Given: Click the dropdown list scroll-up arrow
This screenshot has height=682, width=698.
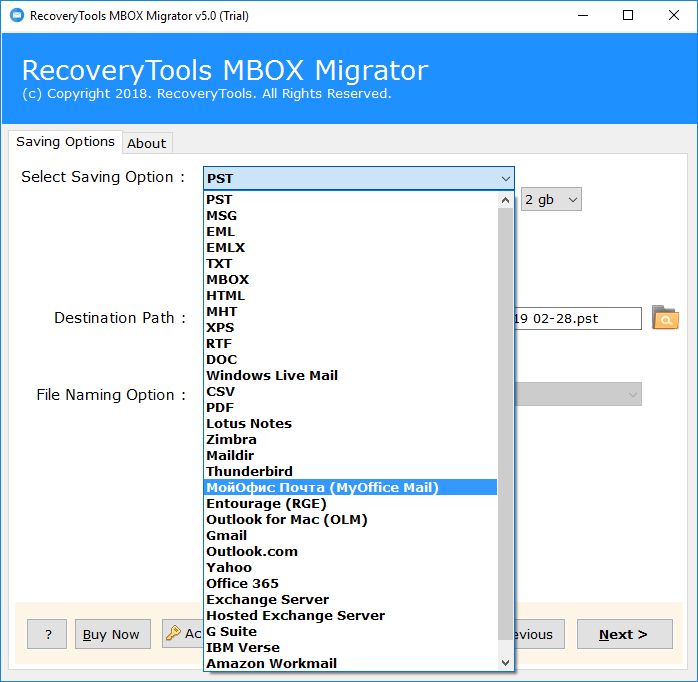Looking at the screenshot, I should point(505,200).
